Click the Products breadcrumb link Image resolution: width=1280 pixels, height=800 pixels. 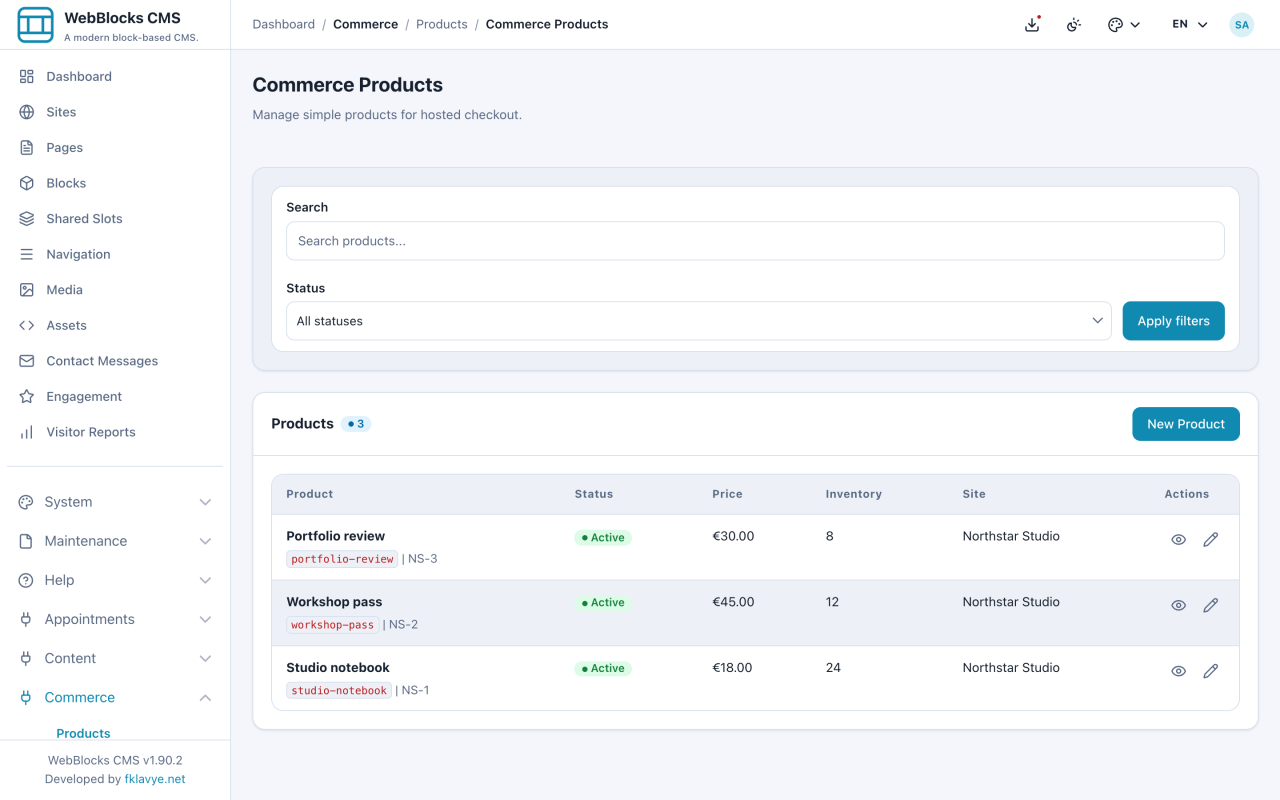442,24
